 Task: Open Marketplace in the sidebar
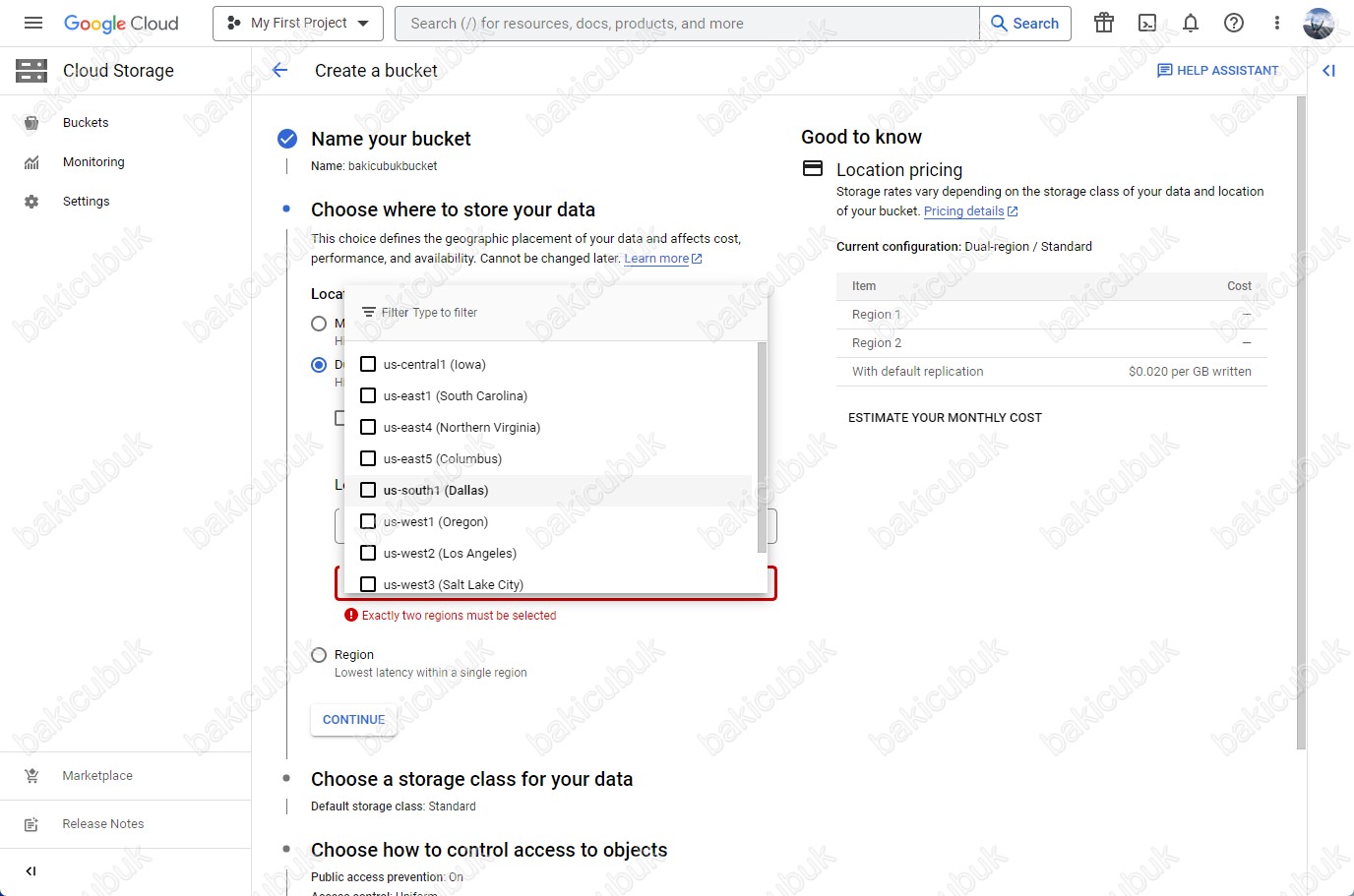[x=97, y=776]
